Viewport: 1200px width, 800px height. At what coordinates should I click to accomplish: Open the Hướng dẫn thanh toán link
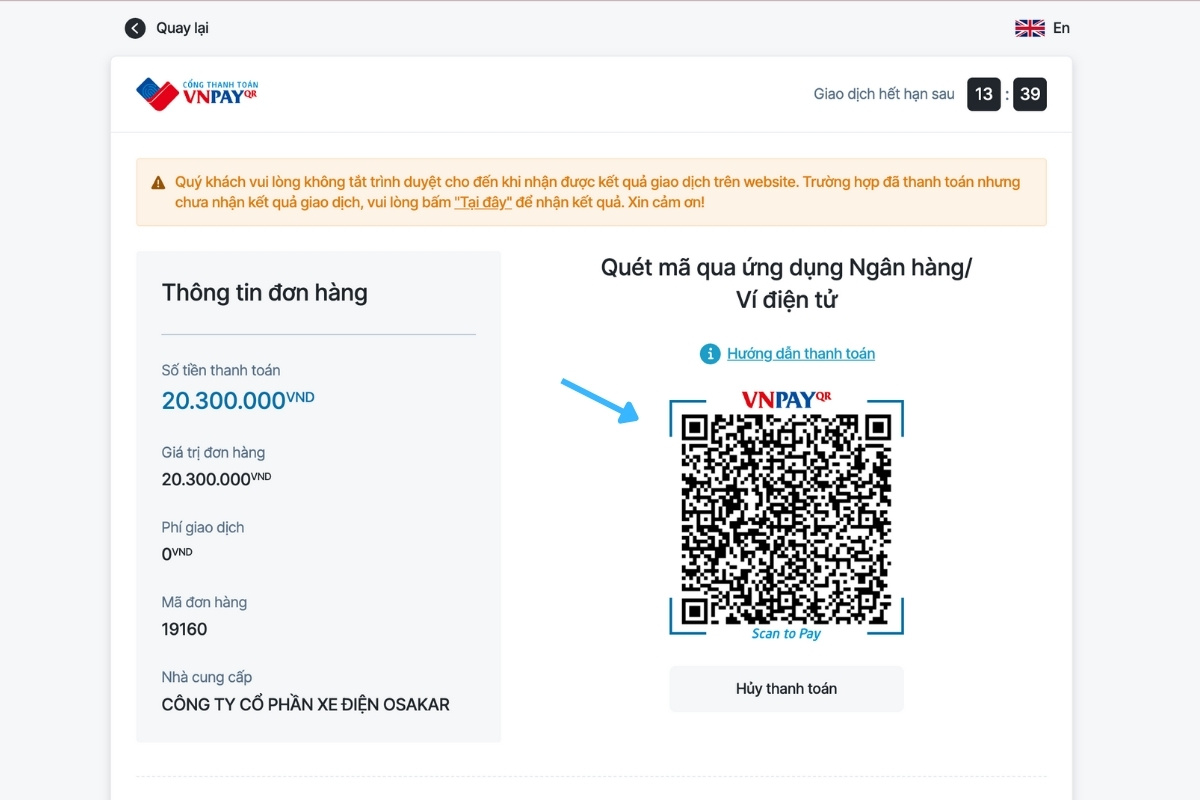pos(800,354)
